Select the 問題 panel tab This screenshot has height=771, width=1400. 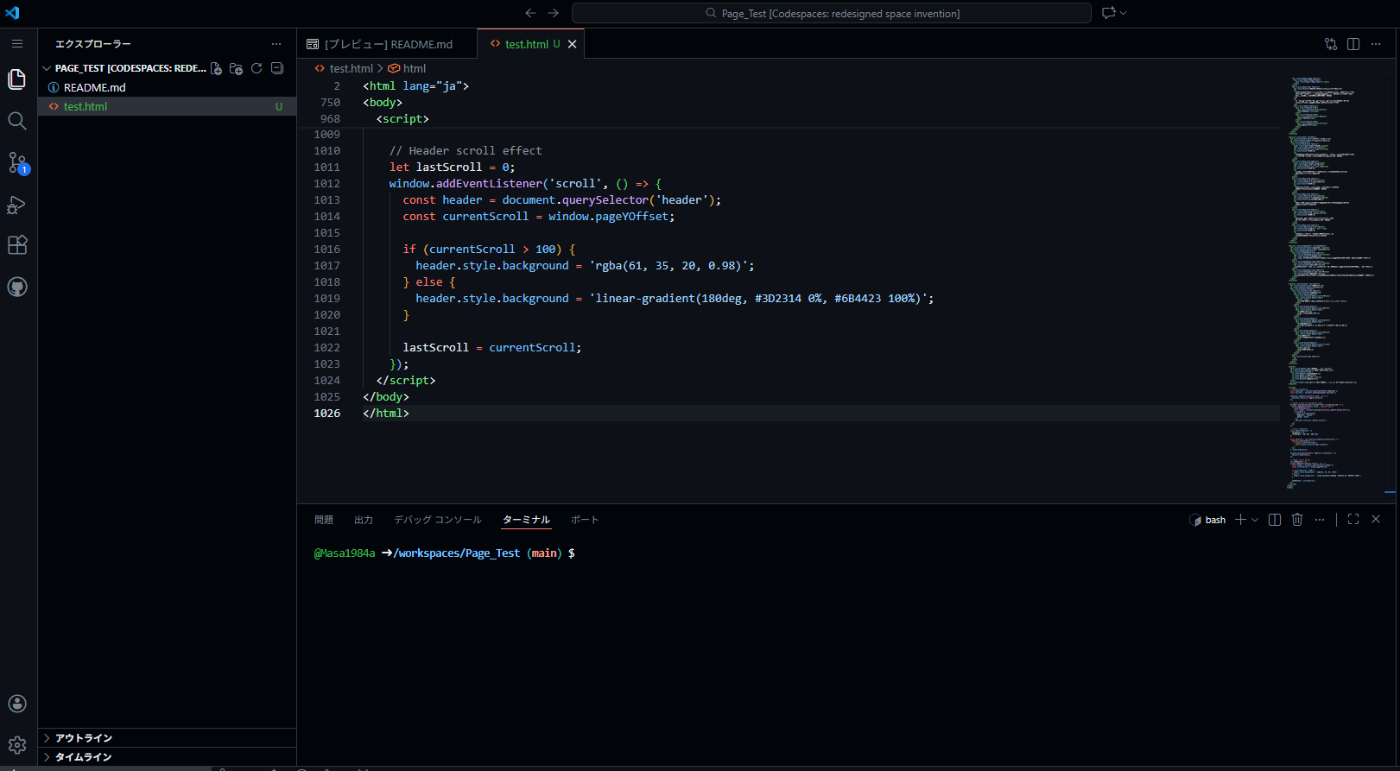pos(324,520)
